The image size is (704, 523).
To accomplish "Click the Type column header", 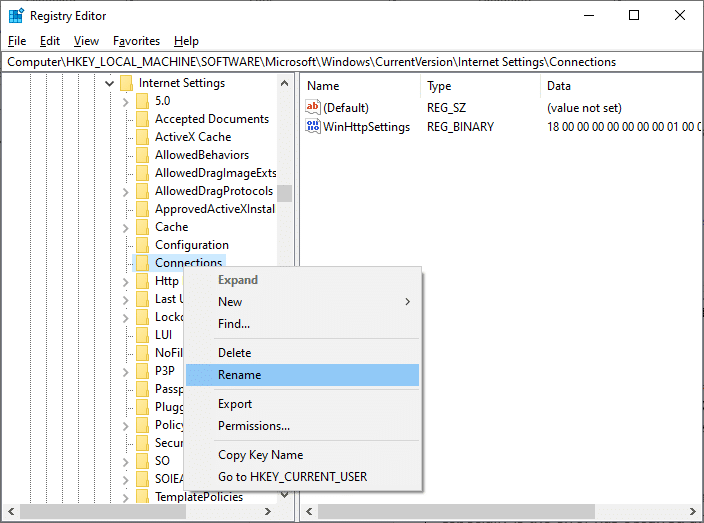I will click(x=480, y=86).
